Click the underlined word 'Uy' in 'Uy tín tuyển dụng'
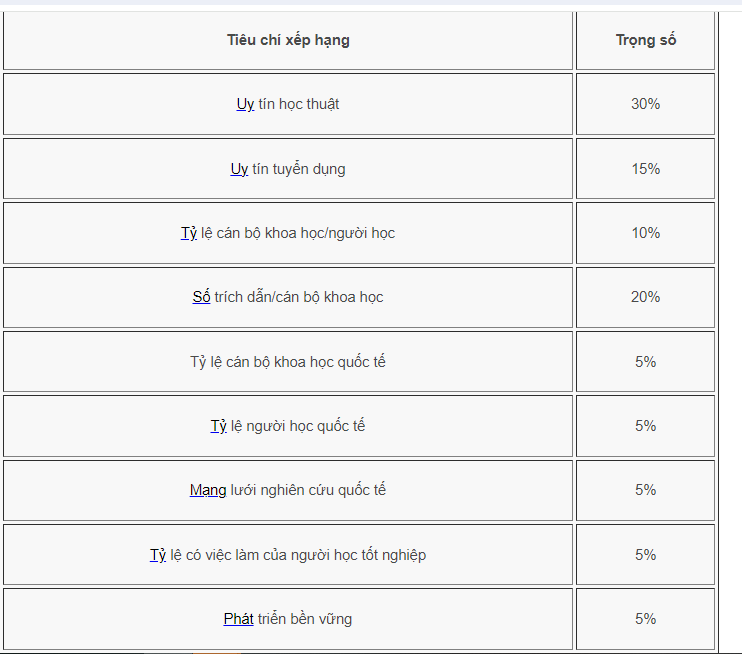Image resolution: width=742 pixels, height=654 pixels. 239,169
